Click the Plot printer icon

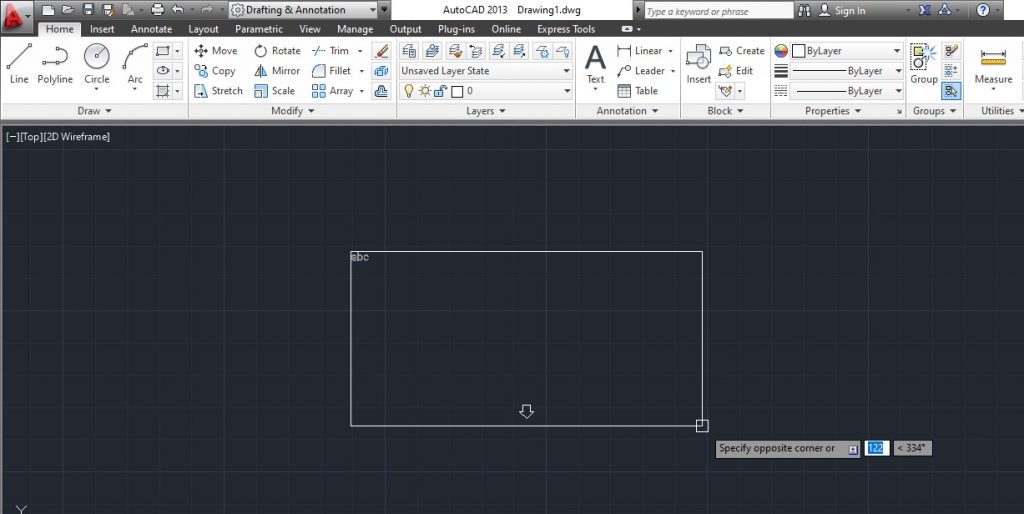click(x=157, y=10)
